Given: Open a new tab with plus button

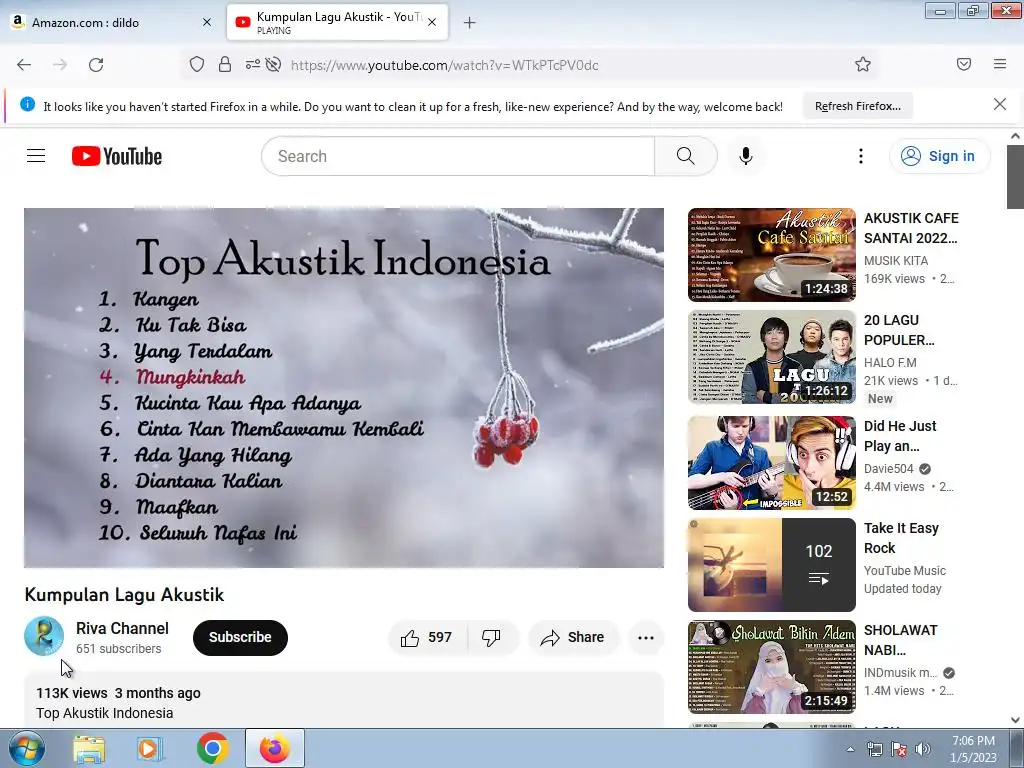Looking at the screenshot, I should click(x=469, y=23).
